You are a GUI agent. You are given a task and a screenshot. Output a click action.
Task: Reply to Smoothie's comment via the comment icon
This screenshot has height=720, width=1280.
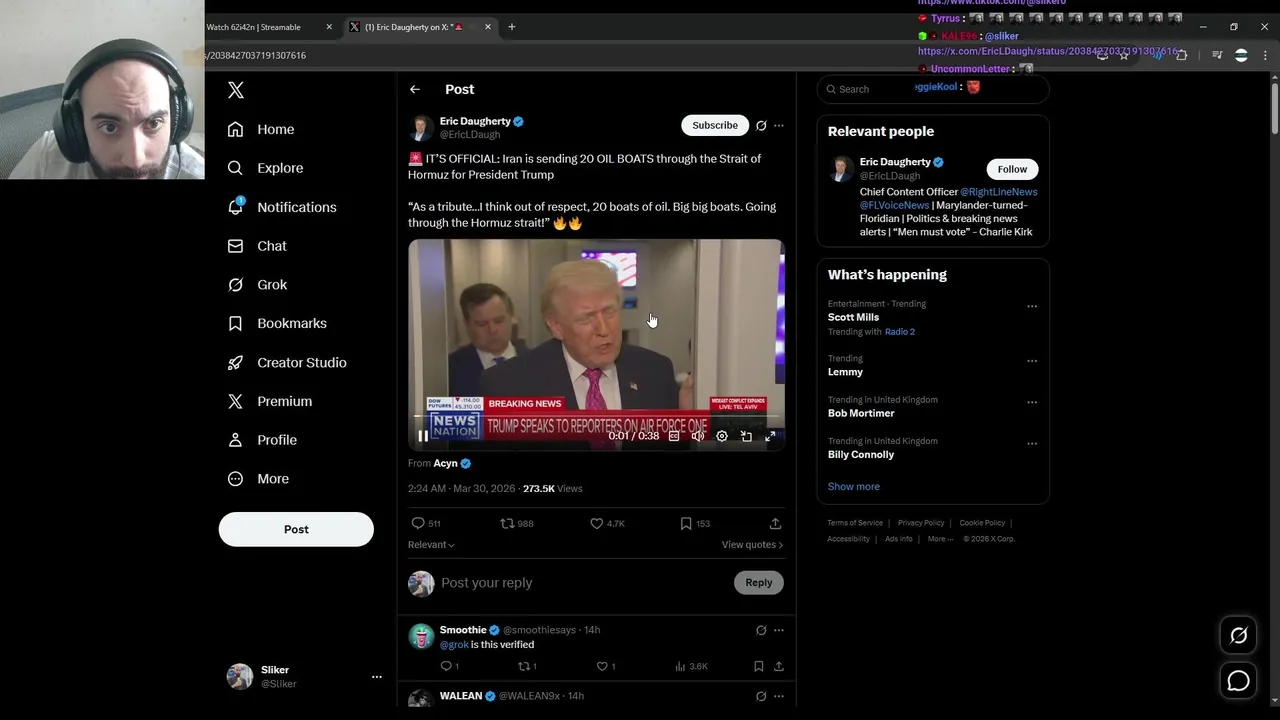(x=446, y=666)
